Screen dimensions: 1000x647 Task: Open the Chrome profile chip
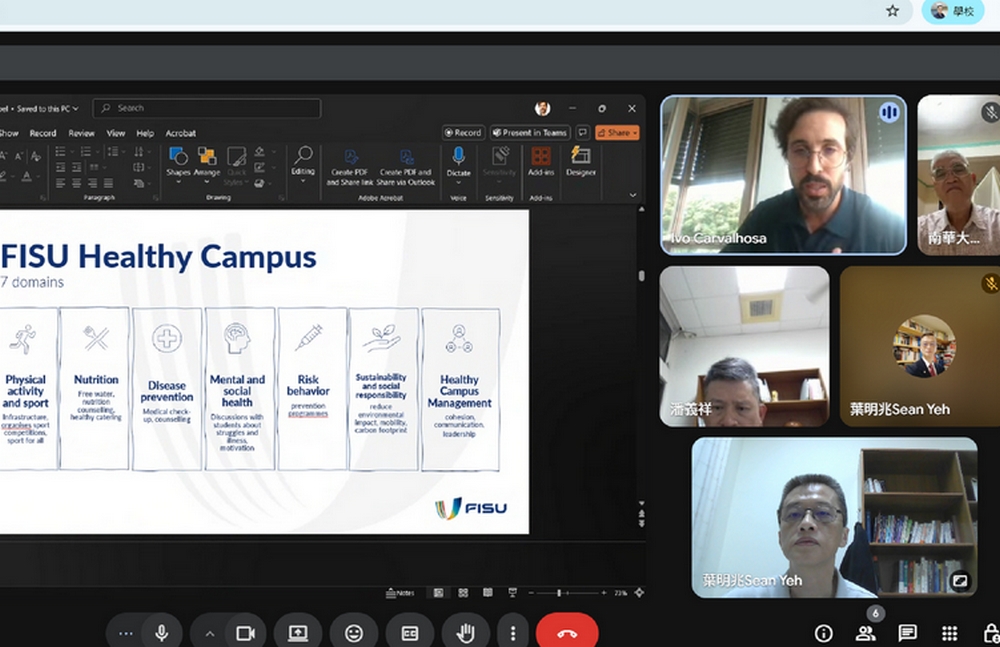coord(953,11)
